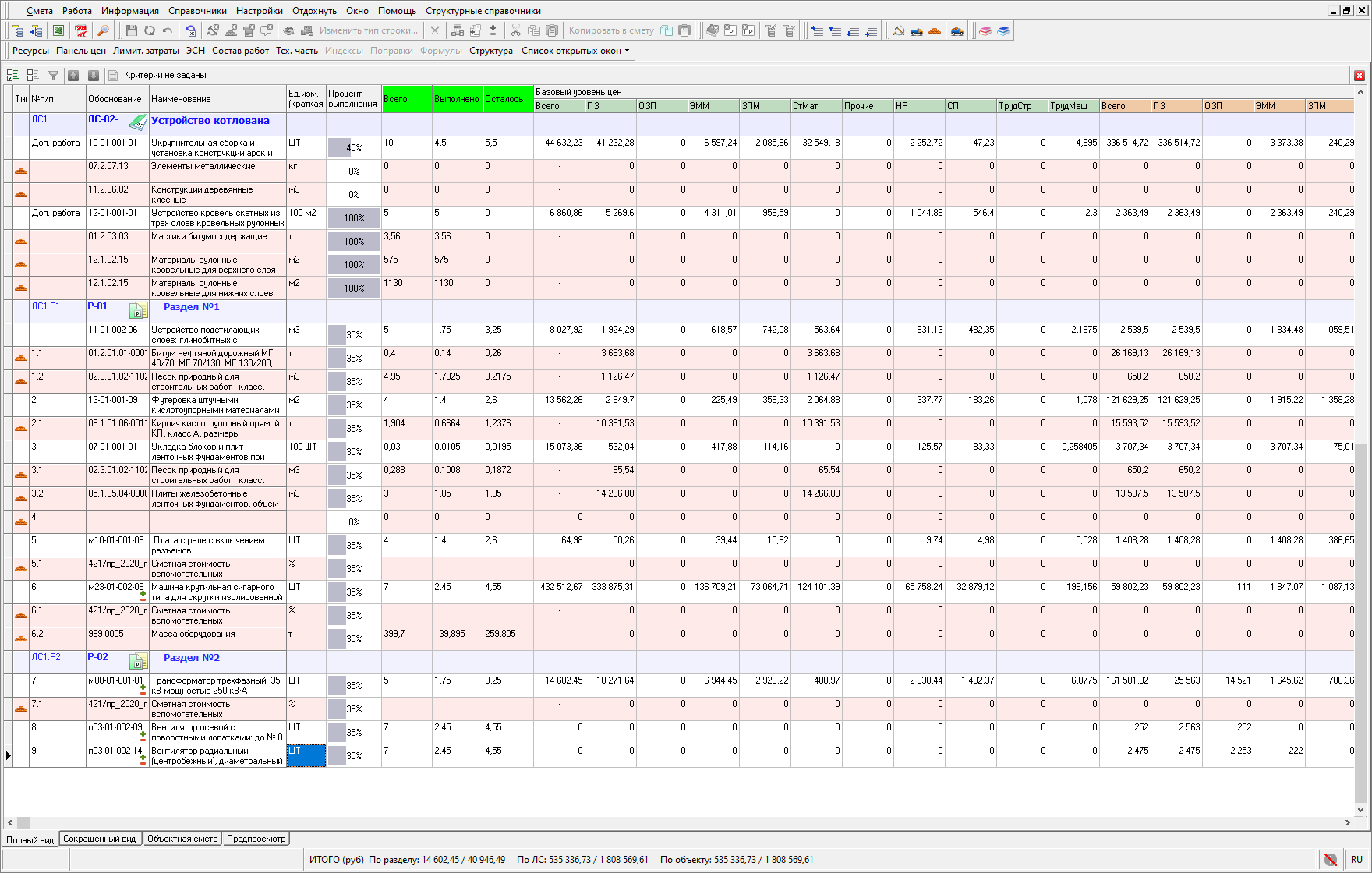The height and width of the screenshot is (873, 1372).
Task: Click Раздел №1 section title
Action: coord(192,307)
